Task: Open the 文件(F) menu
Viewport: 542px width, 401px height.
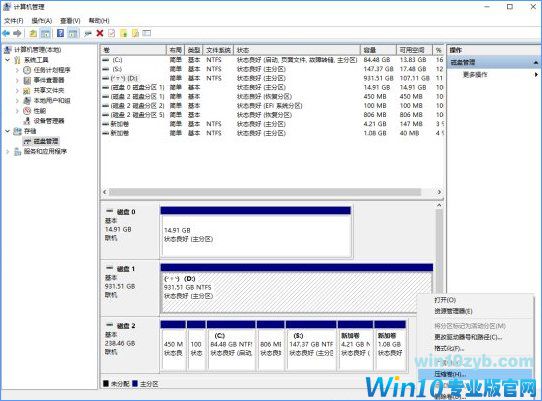Action: coord(14,21)
